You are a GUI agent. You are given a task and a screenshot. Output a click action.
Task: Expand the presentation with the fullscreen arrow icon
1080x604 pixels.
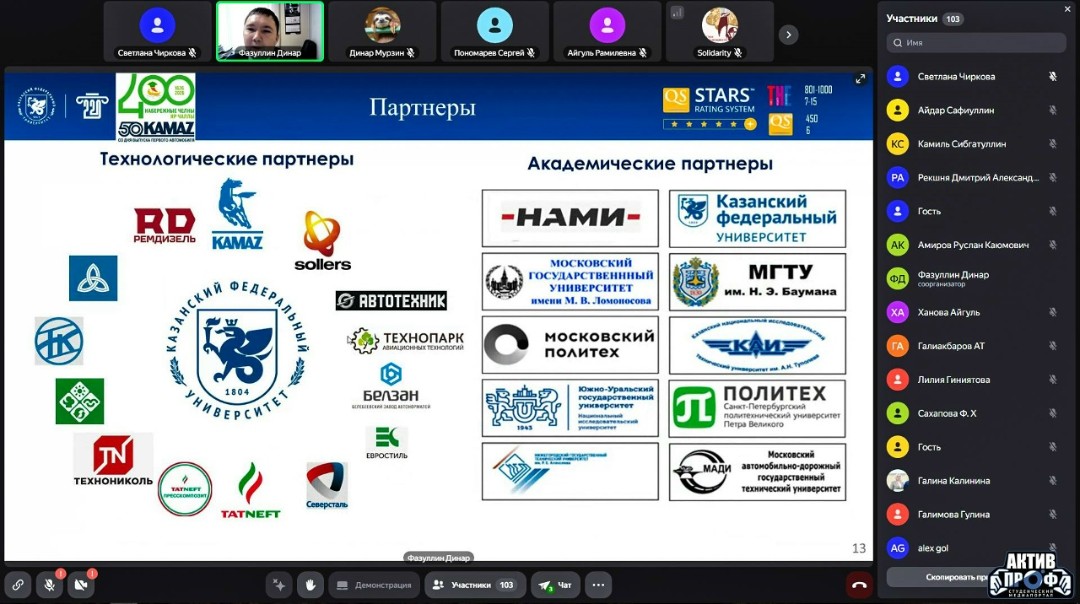pos(861,77)
